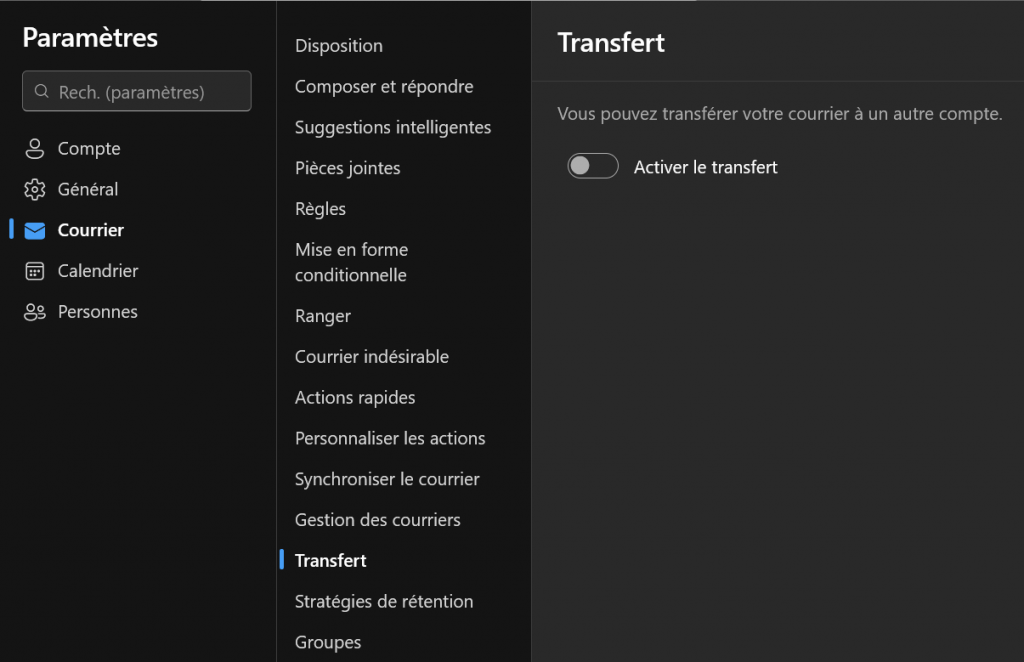Focus the Rech. (paramètres) search field
The width and height of the screenshot is (1024, 662).
tap(145, 92)
